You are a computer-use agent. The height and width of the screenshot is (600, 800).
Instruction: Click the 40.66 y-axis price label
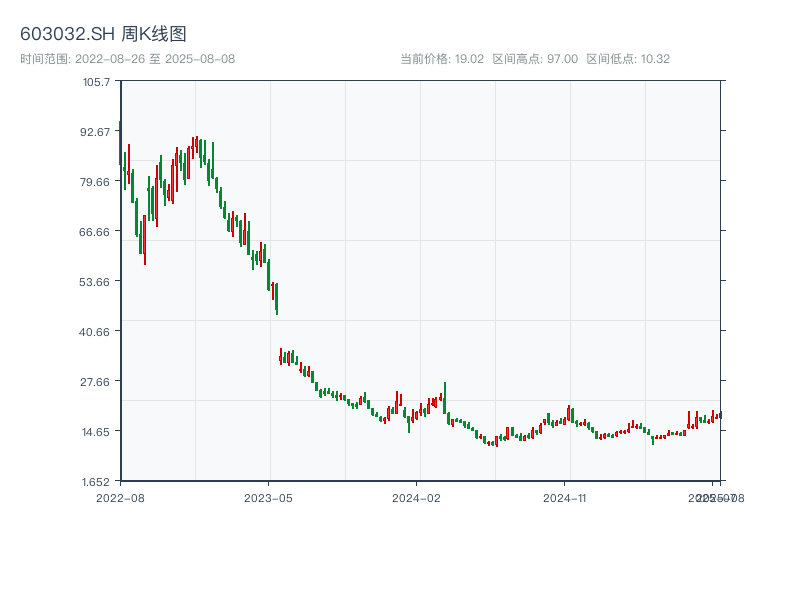[96, 331]
